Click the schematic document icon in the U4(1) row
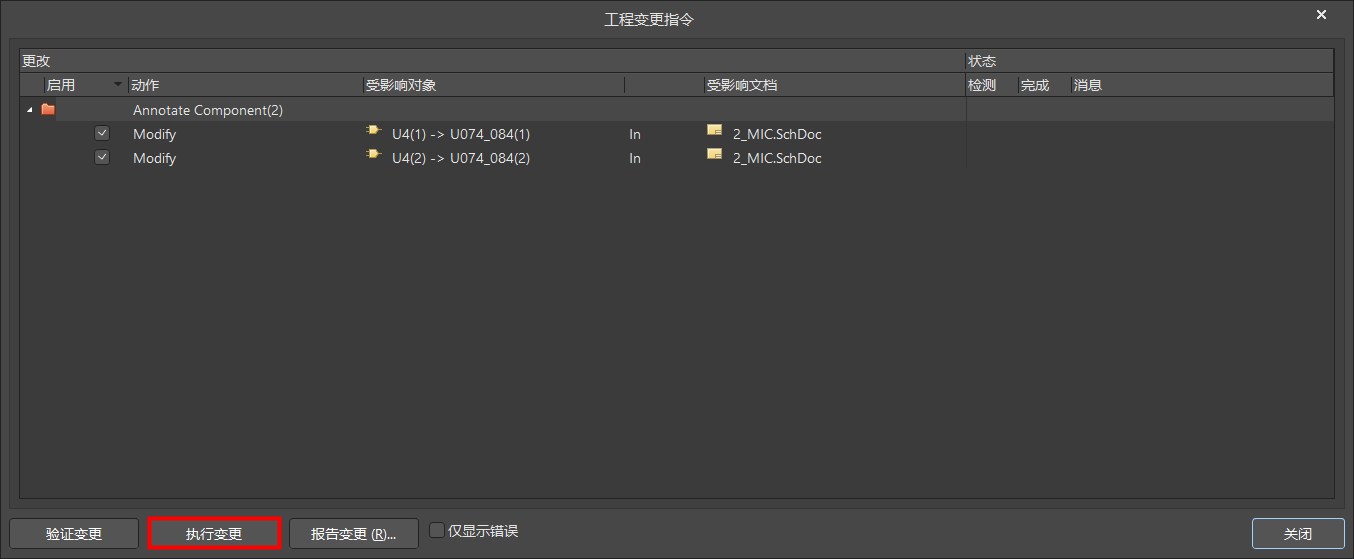Screen dimensions: 1354x559 pyautogui.click(x=714, y=131)
